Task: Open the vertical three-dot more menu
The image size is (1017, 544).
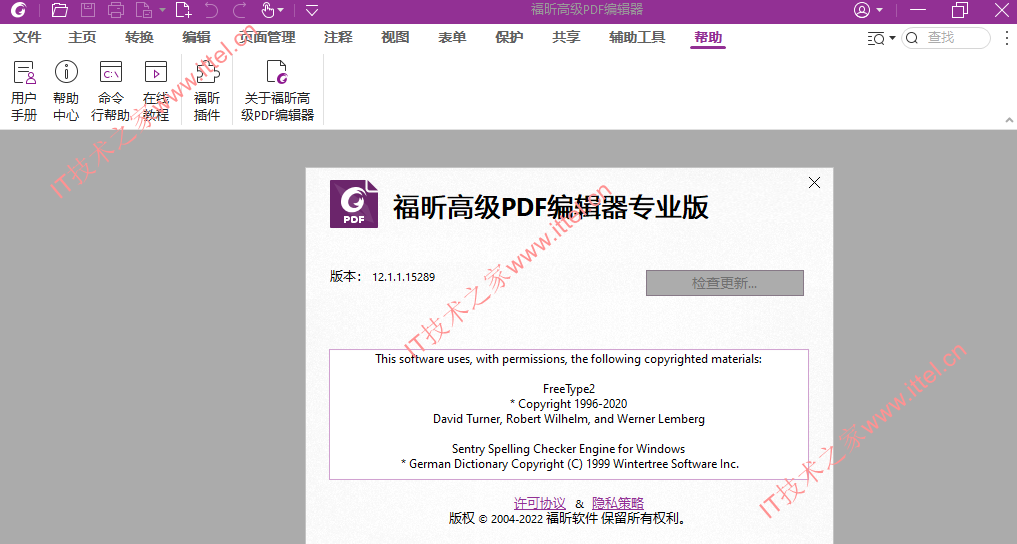Action: point(1007,38)
